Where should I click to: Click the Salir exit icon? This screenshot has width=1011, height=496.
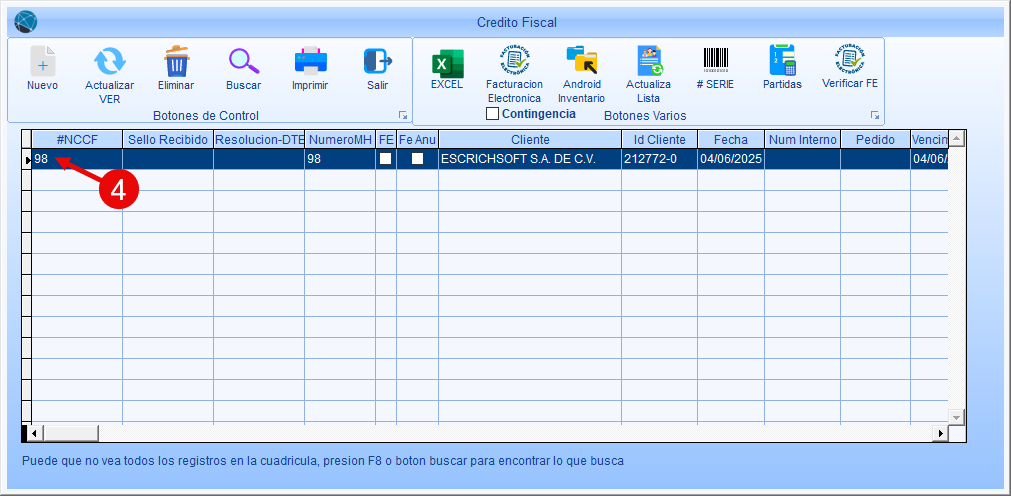(377, 63)
